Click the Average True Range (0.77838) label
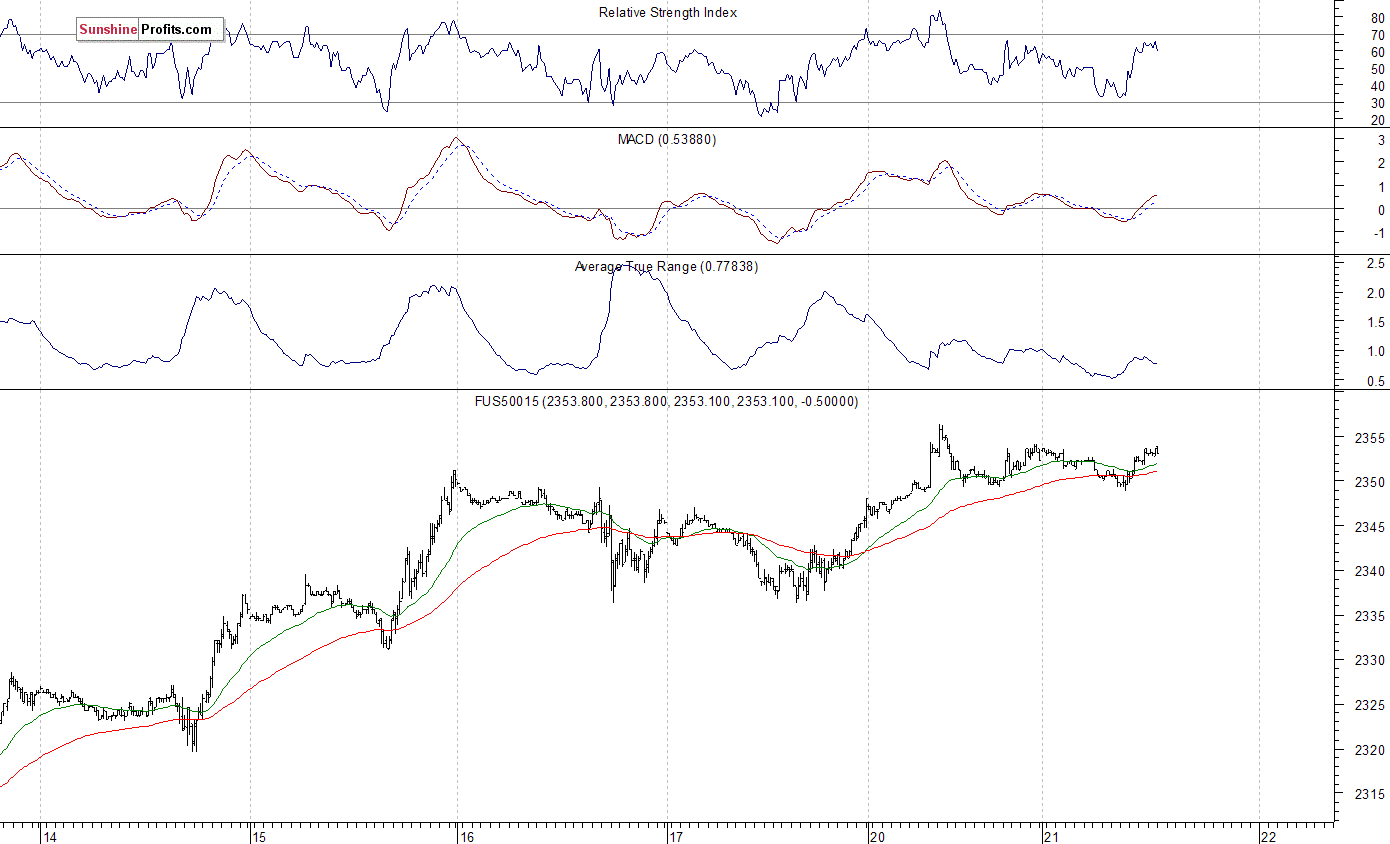1390x844 pixels. click(667, 266)
